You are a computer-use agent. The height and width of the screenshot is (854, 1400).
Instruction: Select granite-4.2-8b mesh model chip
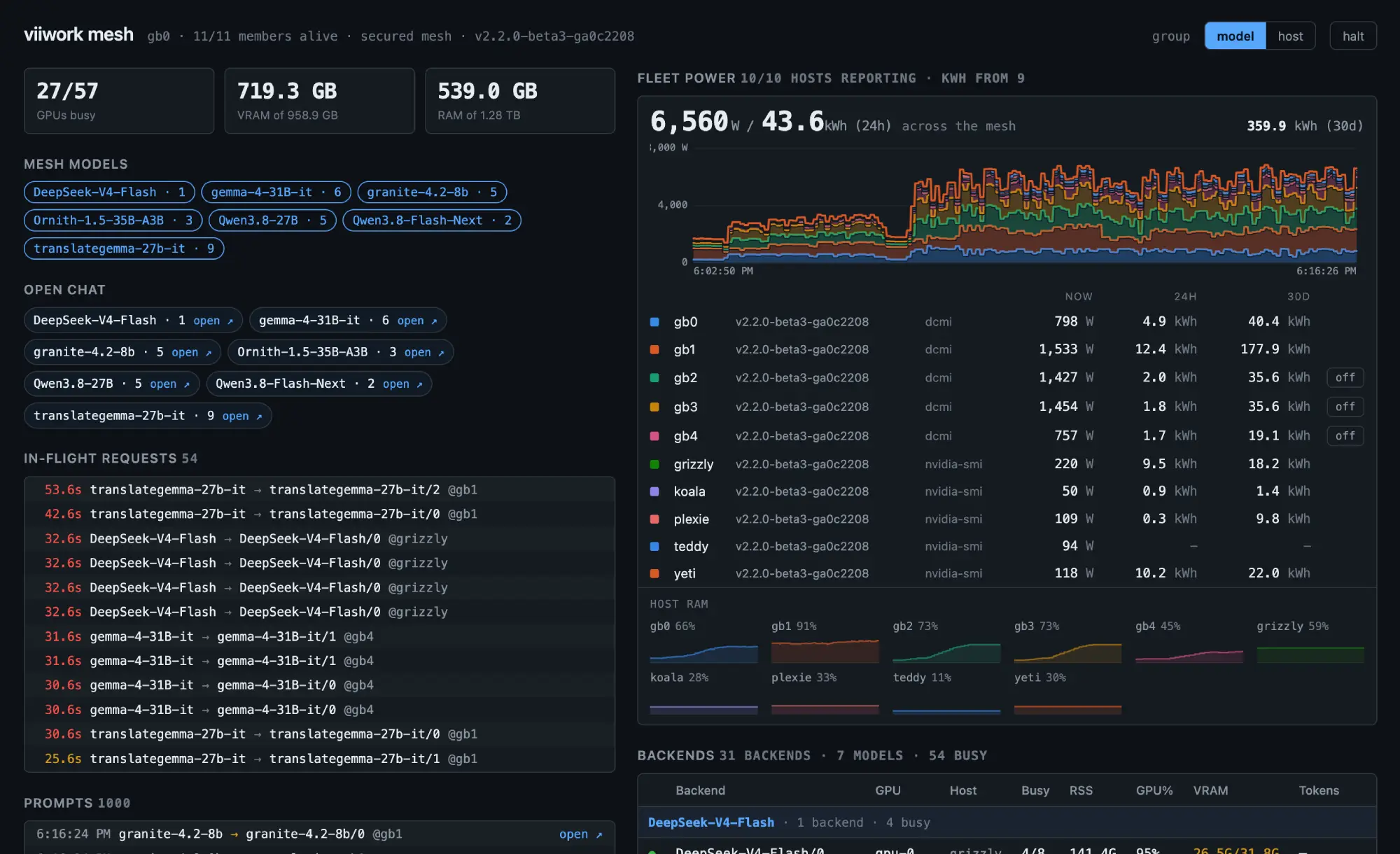point(432,192)
